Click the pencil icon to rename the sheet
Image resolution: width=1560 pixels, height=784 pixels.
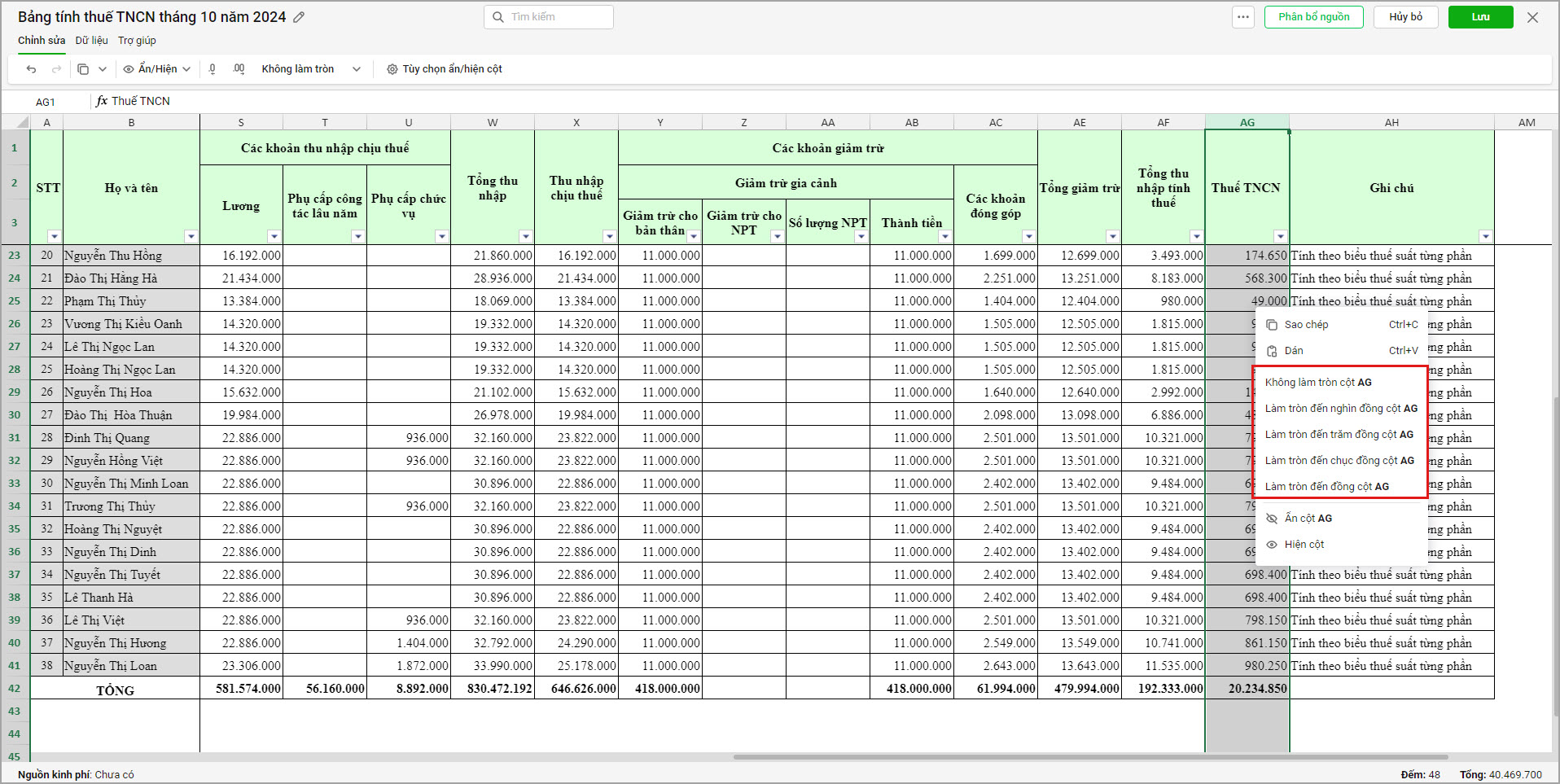299,17
